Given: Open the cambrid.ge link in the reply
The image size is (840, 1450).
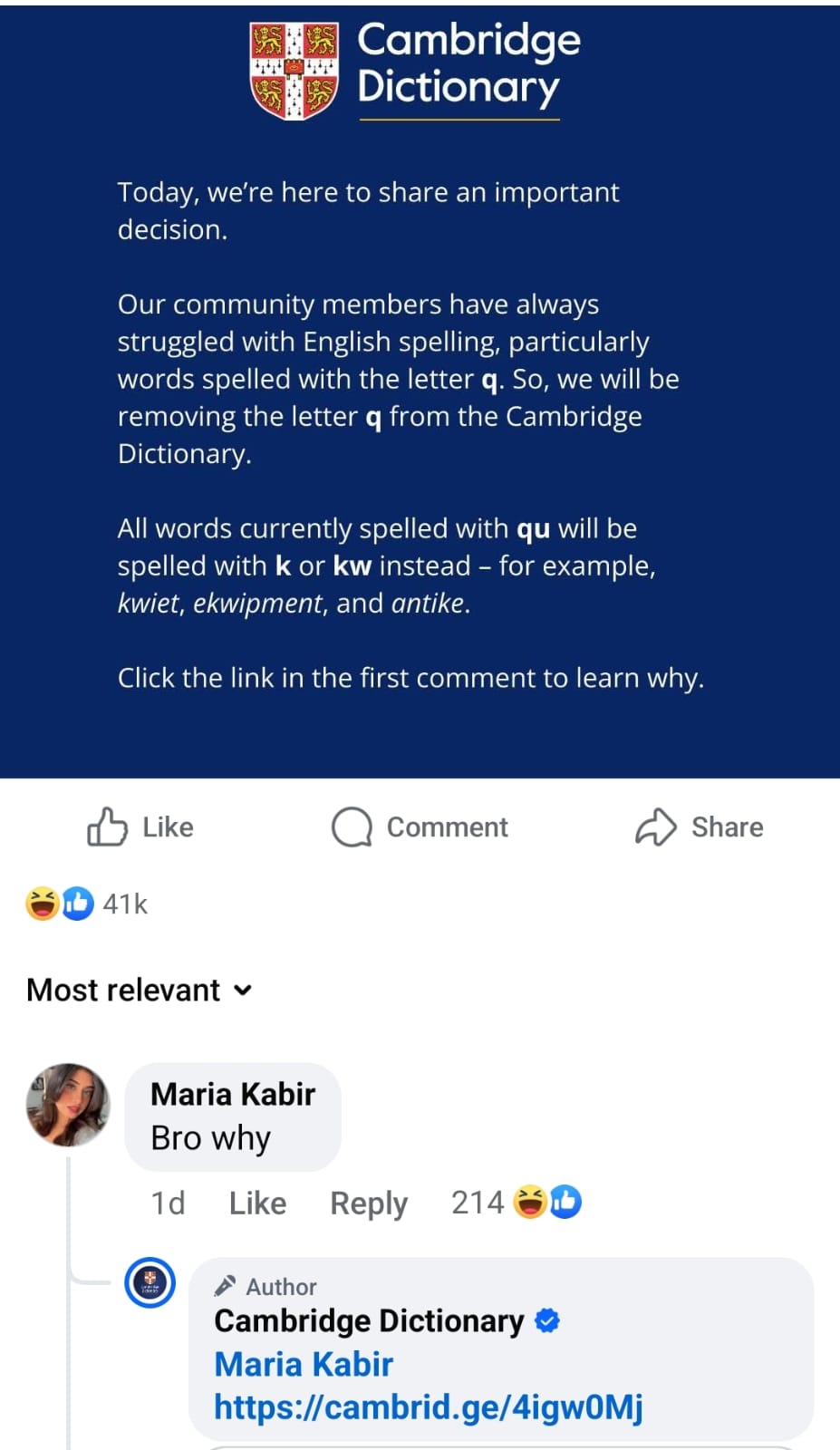Looking at the screenshot, I should point(428,1407).
